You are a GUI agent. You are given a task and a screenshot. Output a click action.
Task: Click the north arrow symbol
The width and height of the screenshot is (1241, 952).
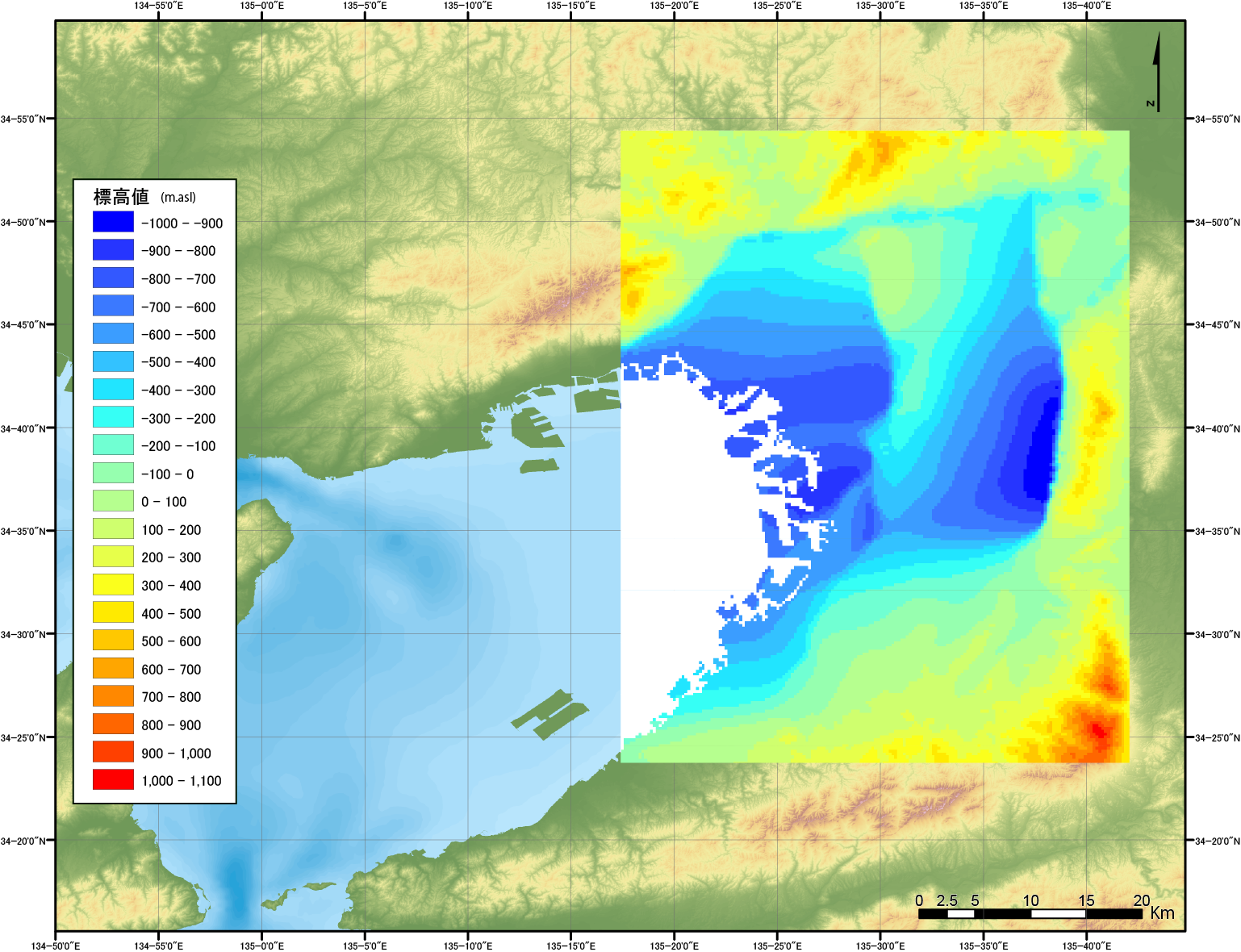pos(1157,73)
